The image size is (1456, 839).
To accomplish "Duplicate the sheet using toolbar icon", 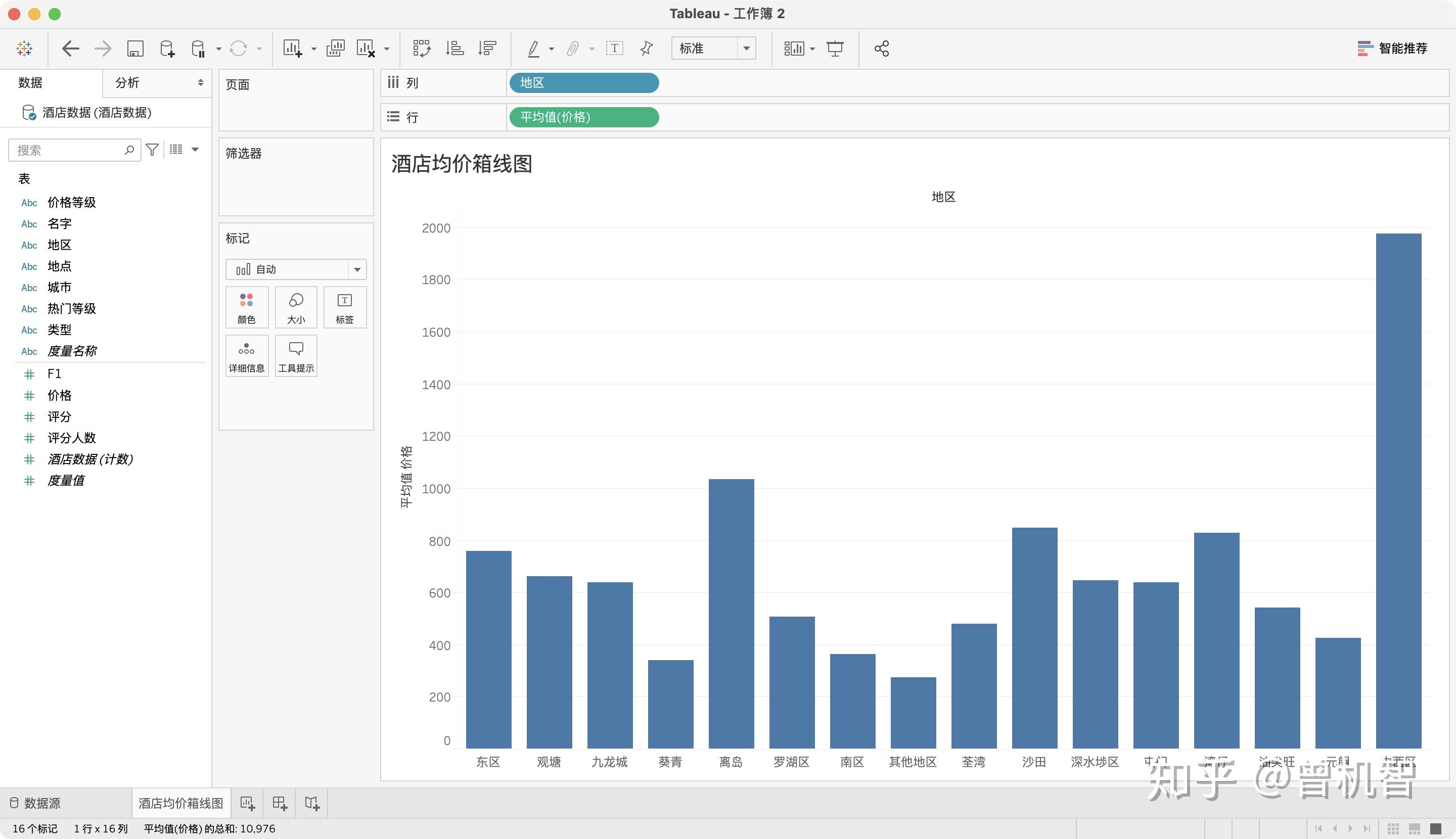I will point(336,49).
